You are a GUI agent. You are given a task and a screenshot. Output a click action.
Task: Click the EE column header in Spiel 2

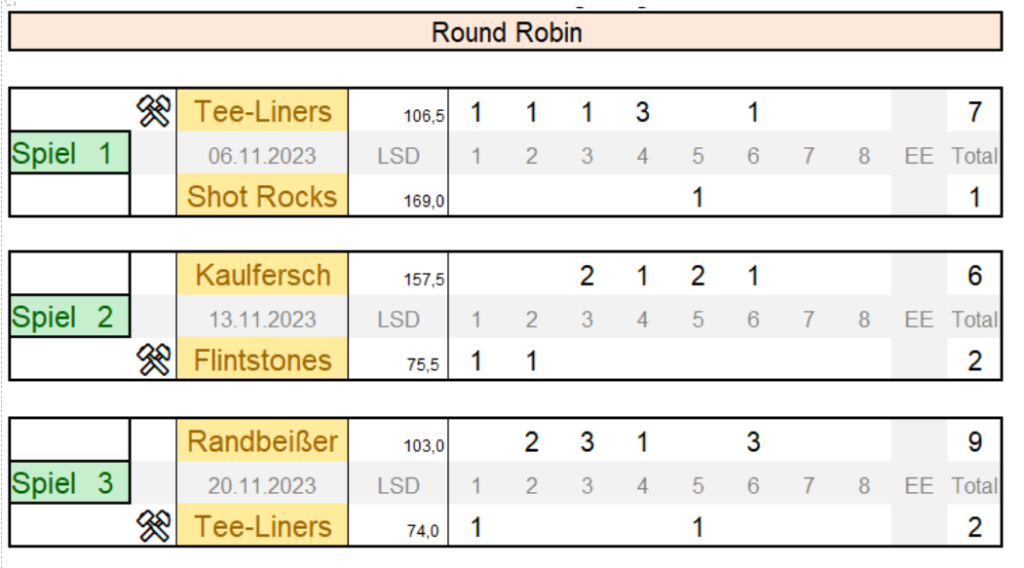918,319
